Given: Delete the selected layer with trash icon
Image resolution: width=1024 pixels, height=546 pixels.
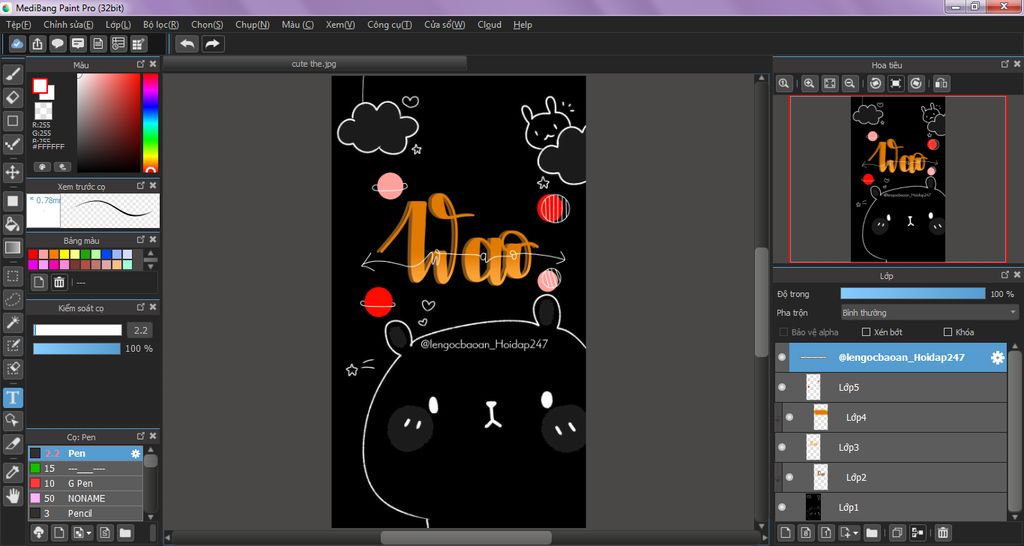Looking at the screenshot, I should coord(943,533).
